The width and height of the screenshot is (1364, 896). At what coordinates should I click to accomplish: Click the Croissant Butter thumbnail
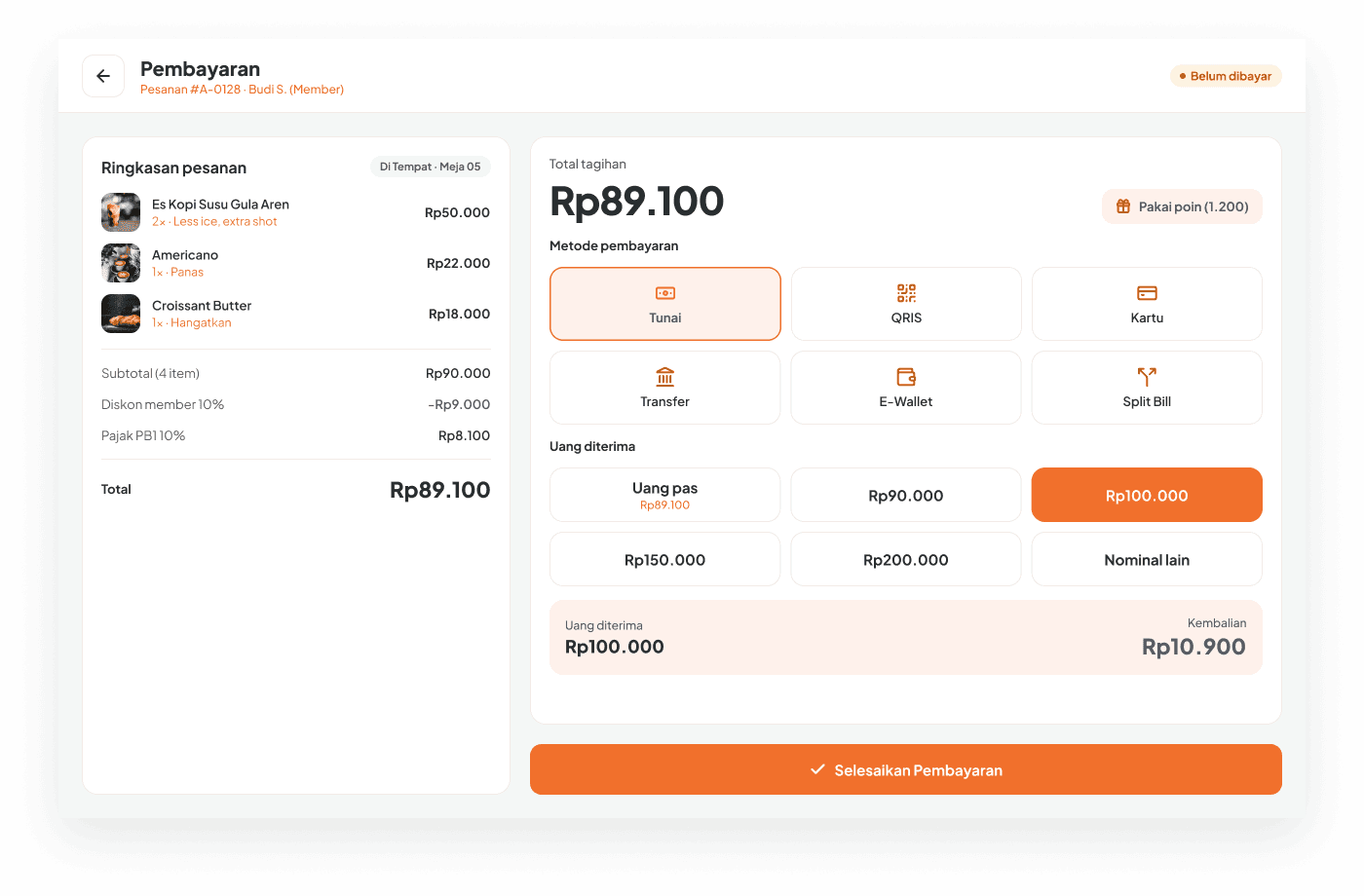click(121, 314)
